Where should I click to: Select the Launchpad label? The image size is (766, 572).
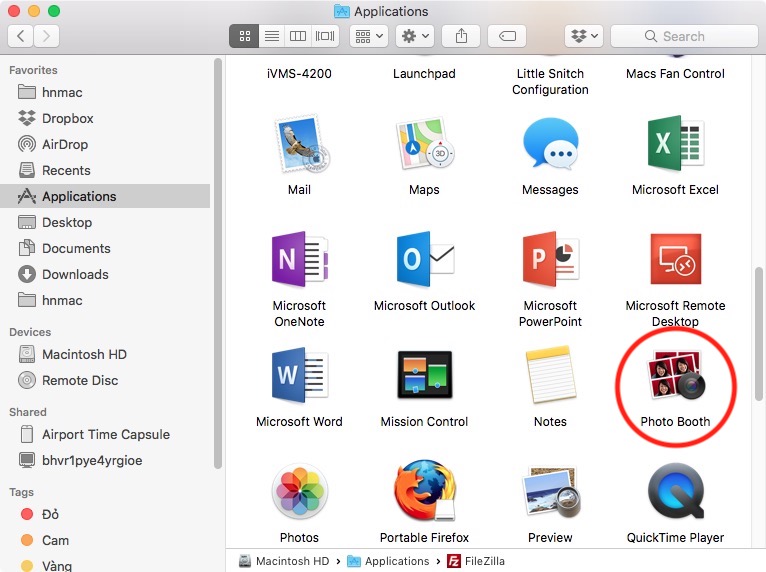pyautogui.click(x=425, y=73)
